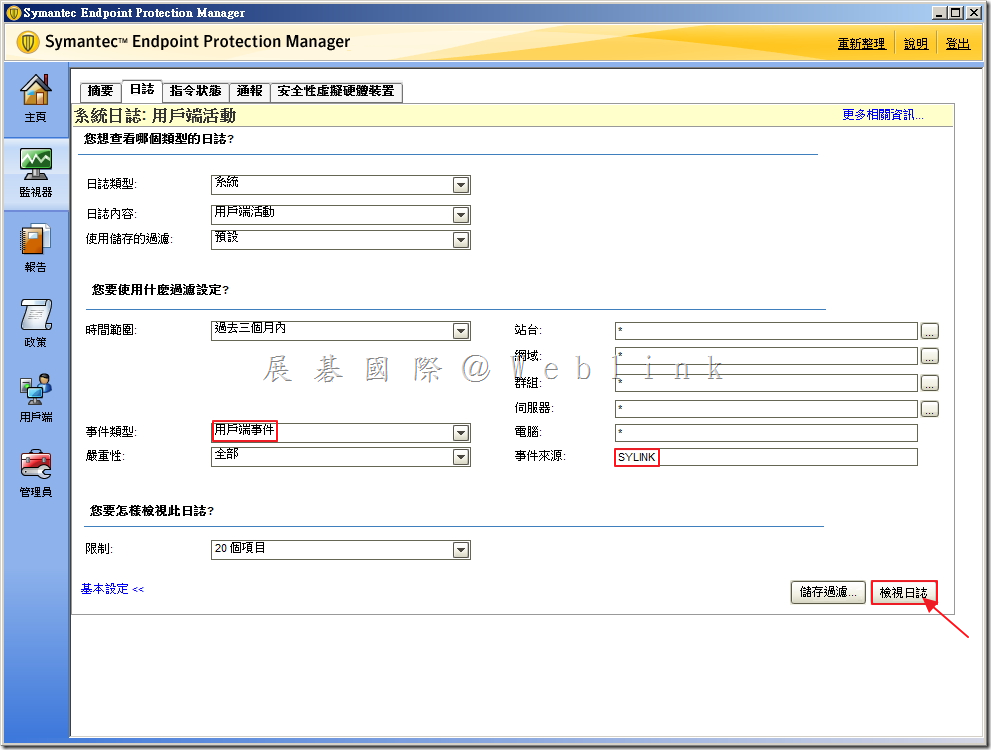Click the 事件來源 input field containing SYLINK
The height and width of the screenshot is (750, 991).
765,457
